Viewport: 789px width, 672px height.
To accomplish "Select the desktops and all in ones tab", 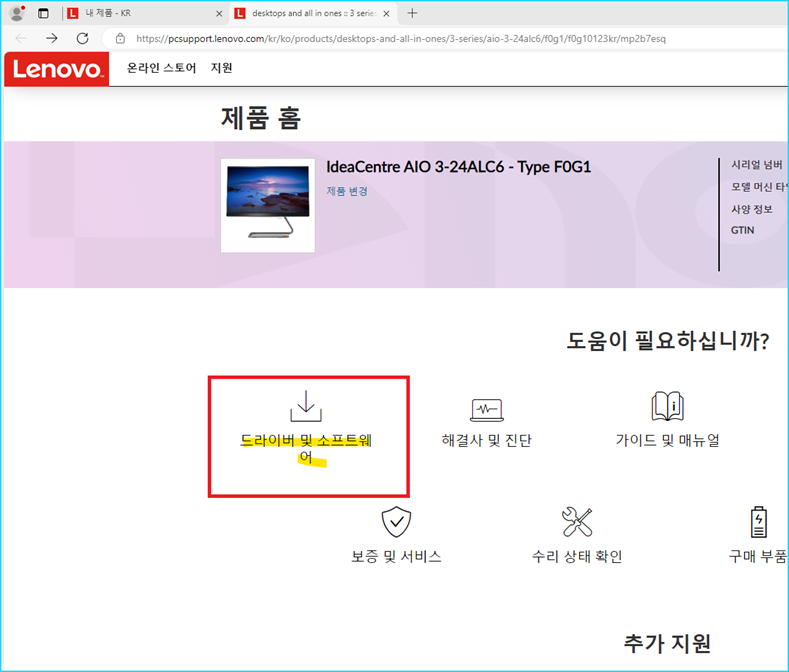I will (x=313, y=13).
